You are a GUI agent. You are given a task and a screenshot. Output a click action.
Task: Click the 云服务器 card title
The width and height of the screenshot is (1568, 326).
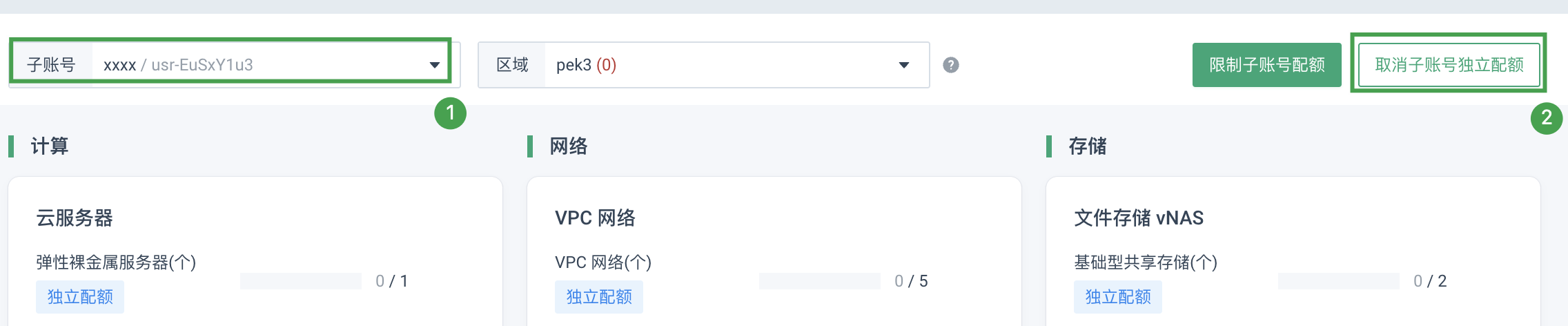click(x=75, y=218)
